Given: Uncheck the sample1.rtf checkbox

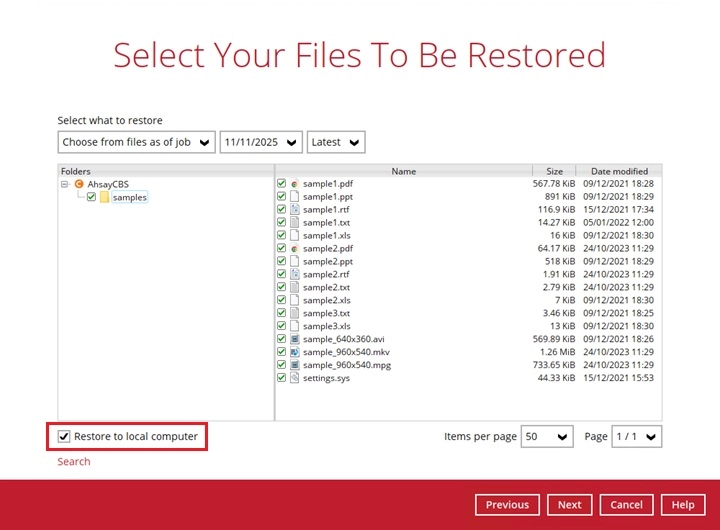Looking at the screenshot, I should coord(281,209).
